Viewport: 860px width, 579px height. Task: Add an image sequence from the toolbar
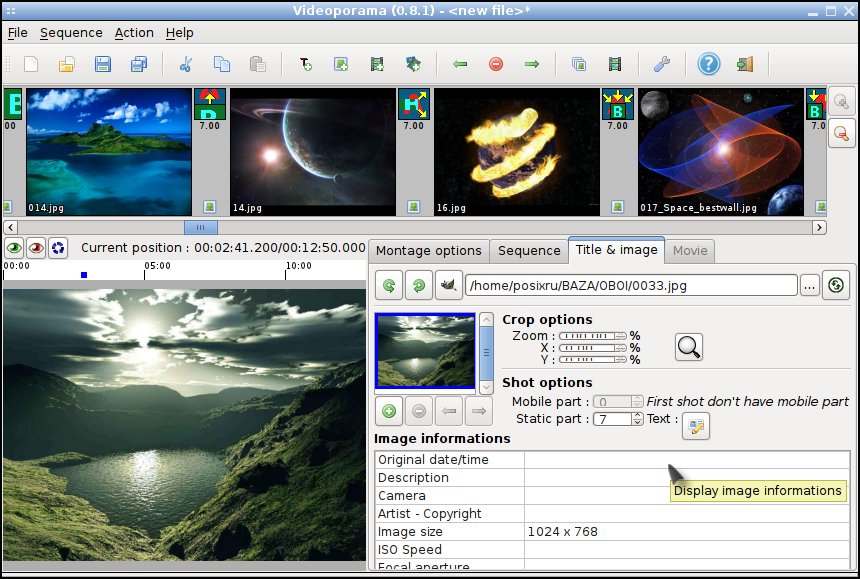341,64
